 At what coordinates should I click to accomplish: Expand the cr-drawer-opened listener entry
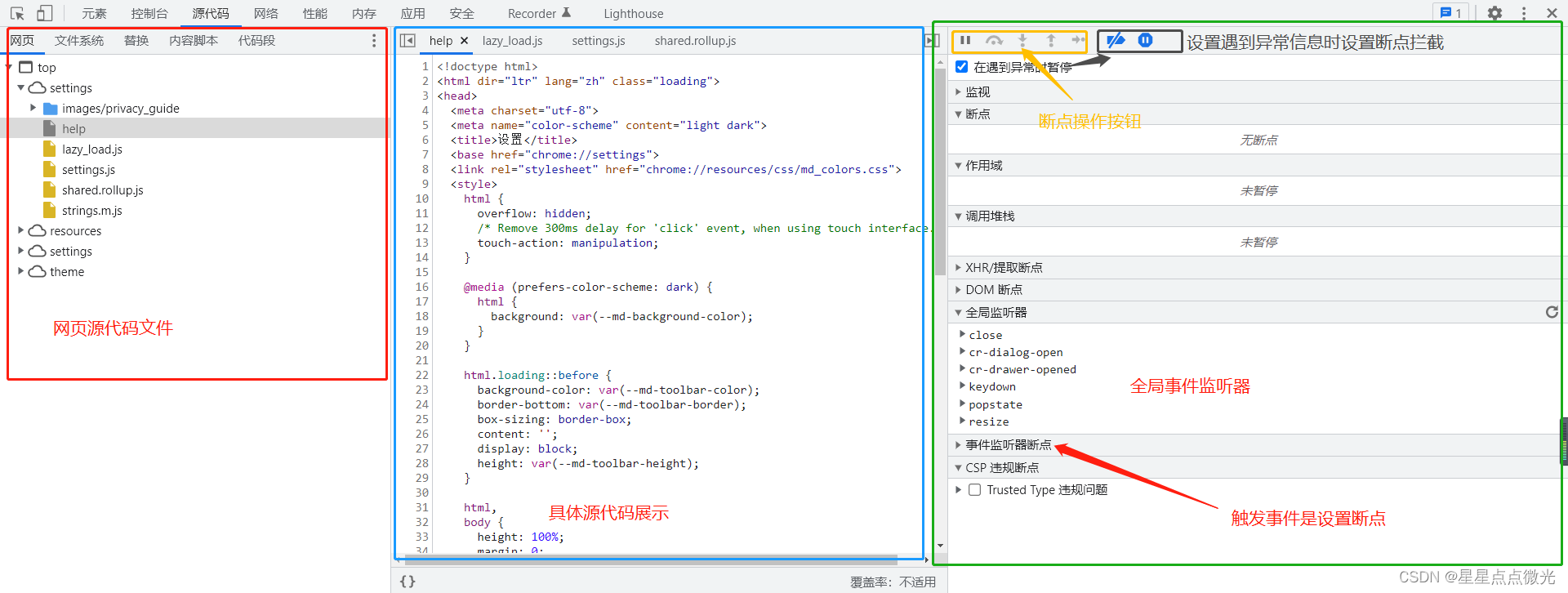pyautogui.click(x=962, y=368)
